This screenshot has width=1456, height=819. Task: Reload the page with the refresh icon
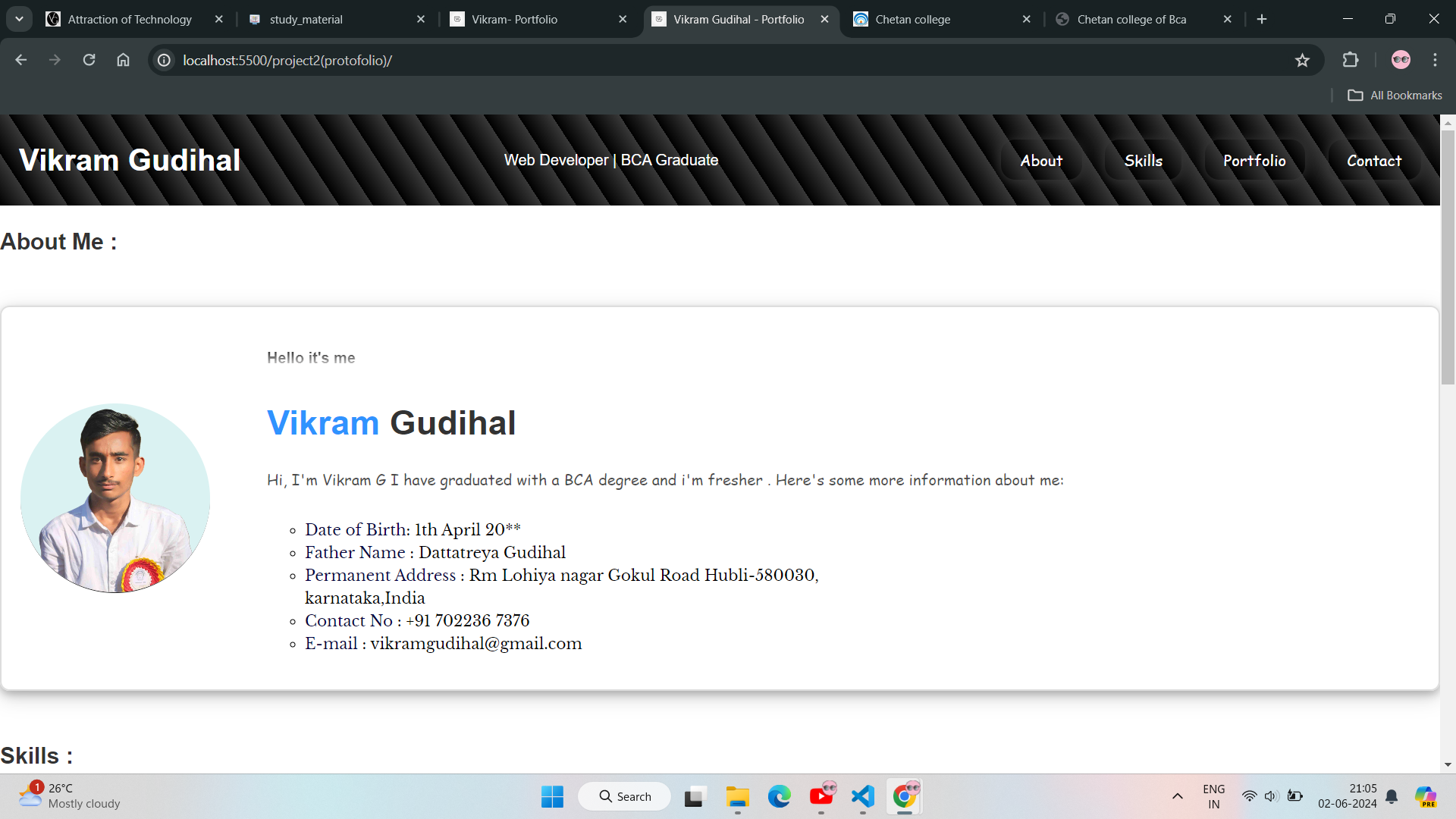[x=89, y=60]
